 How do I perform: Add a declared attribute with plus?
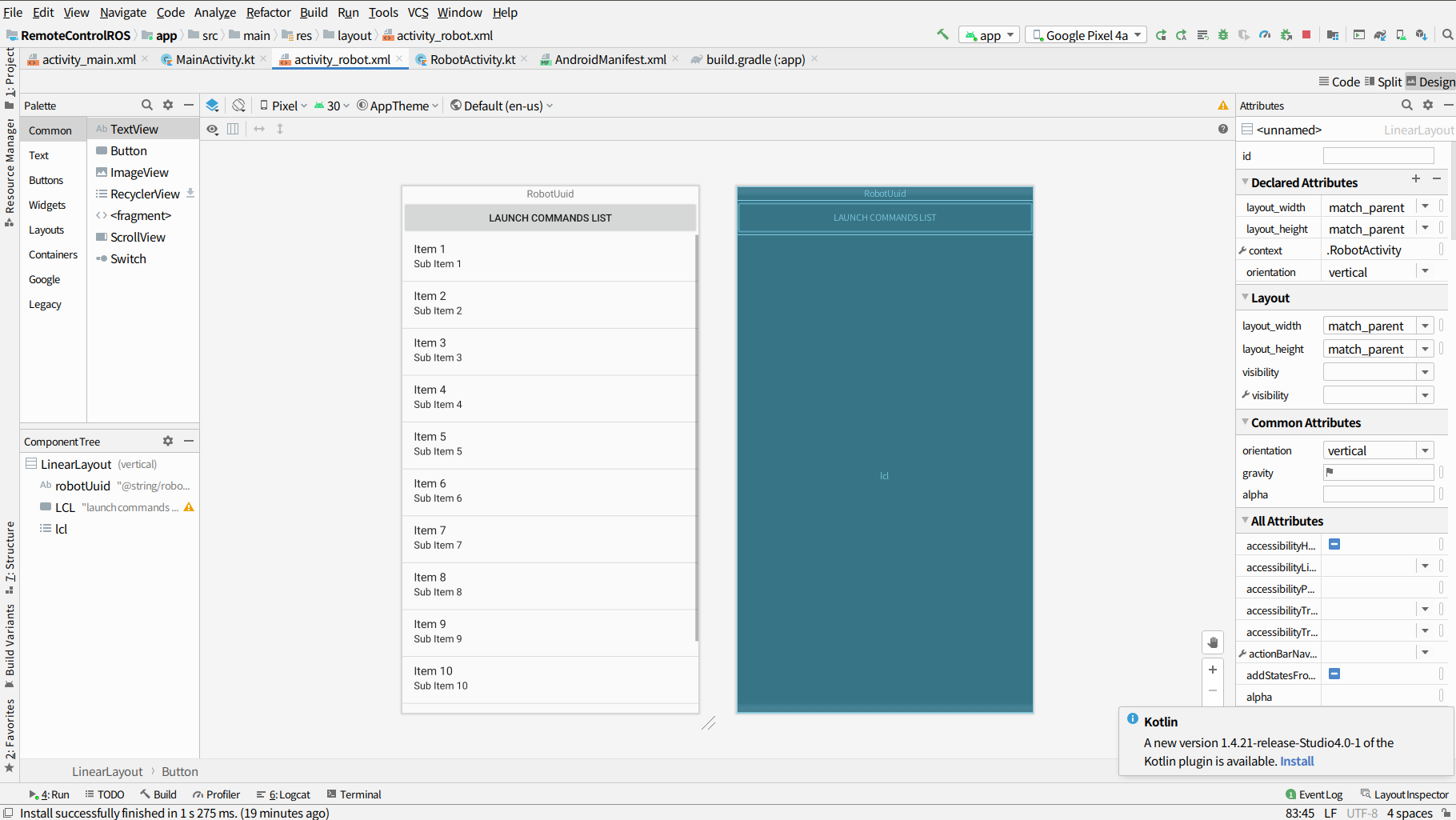tap(1416, 178)
